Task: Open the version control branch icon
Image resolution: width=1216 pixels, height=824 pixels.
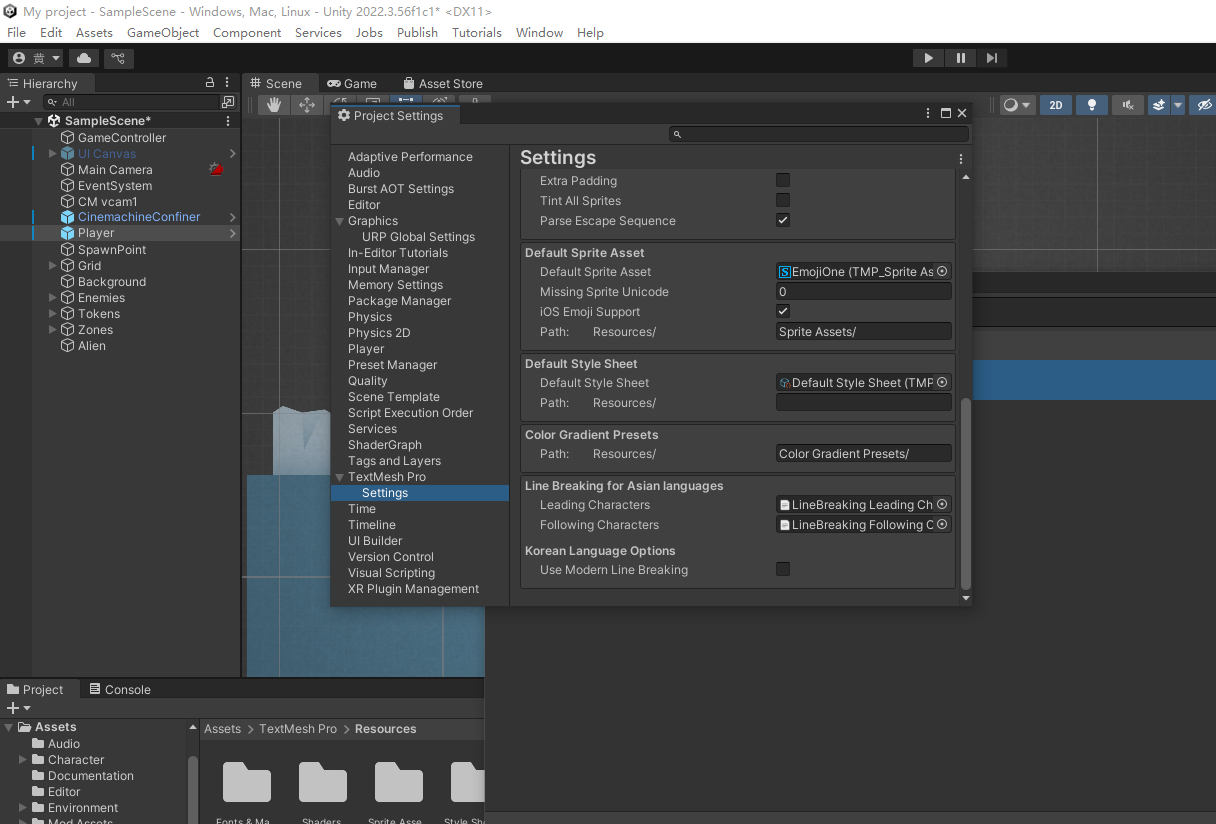Action: 118,58
